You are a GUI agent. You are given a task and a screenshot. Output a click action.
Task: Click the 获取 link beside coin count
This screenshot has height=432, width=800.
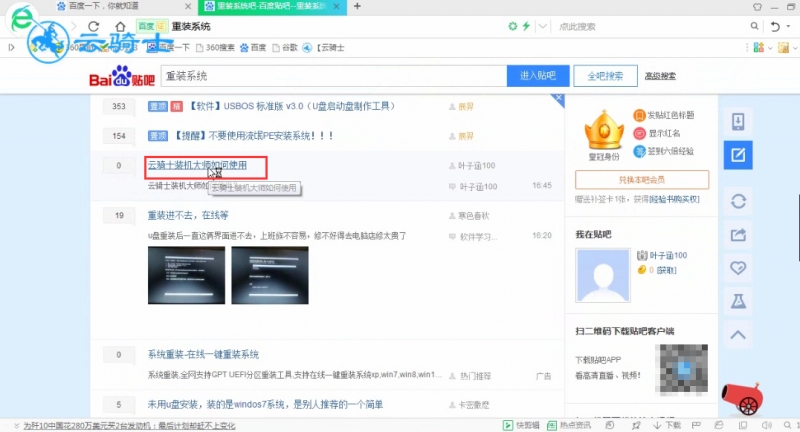click(x=666, y=270)
